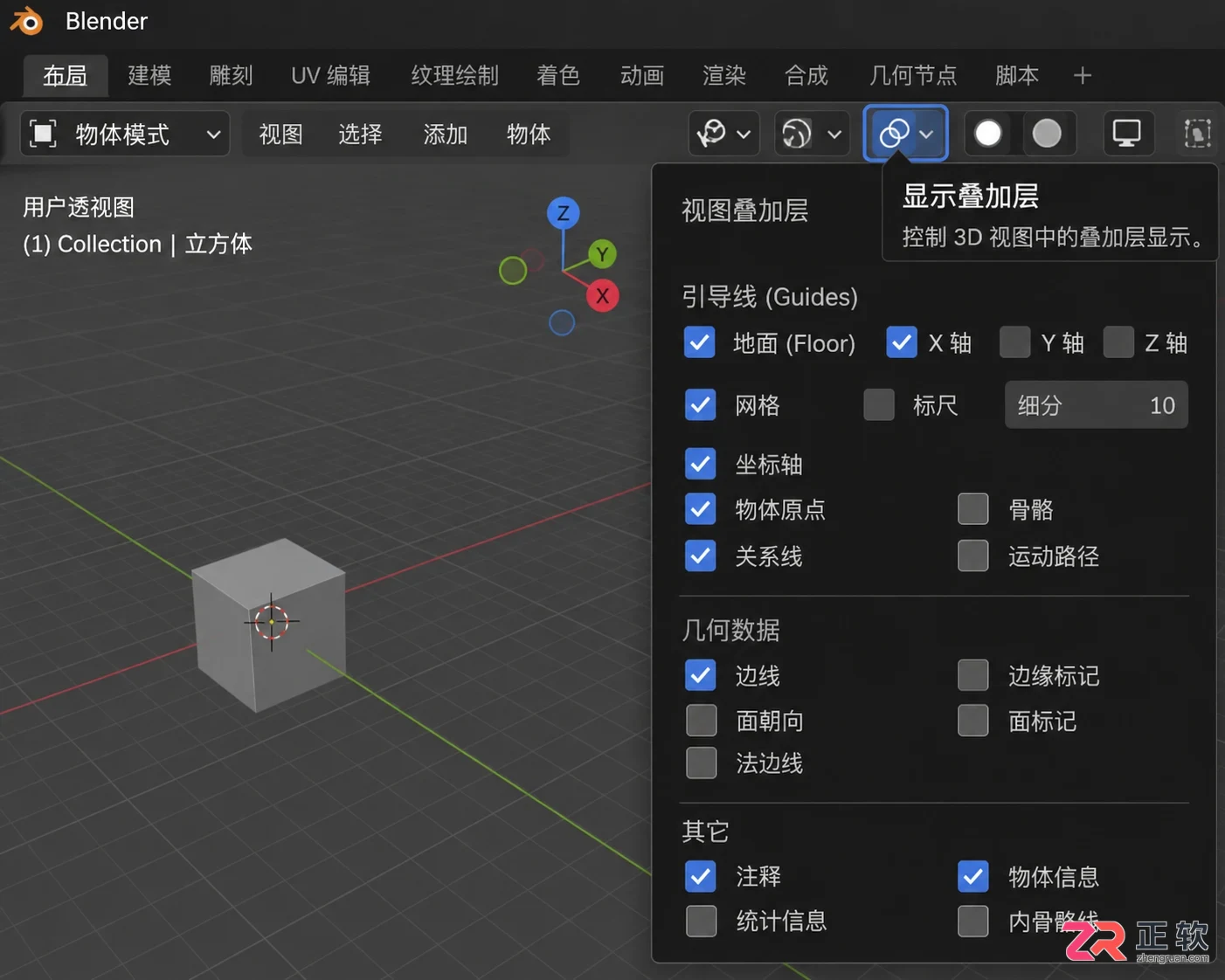Enable the Y 轴 guide checkbox

point(1014,342)
